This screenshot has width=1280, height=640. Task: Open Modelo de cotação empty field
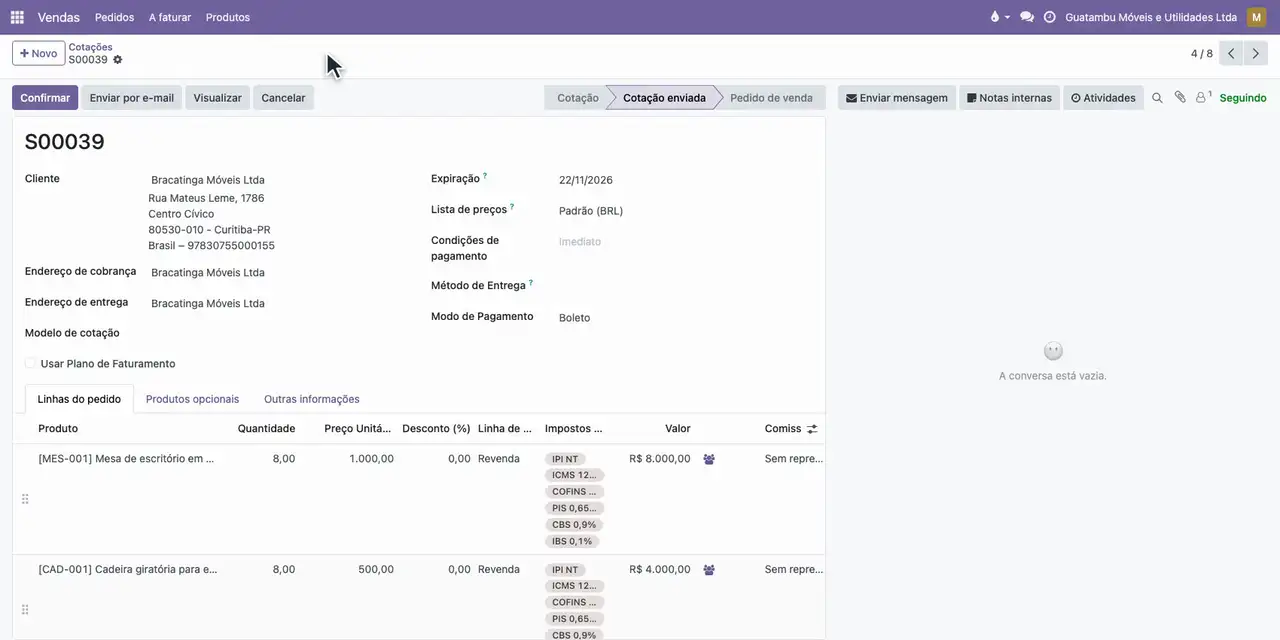coord(278,334)
